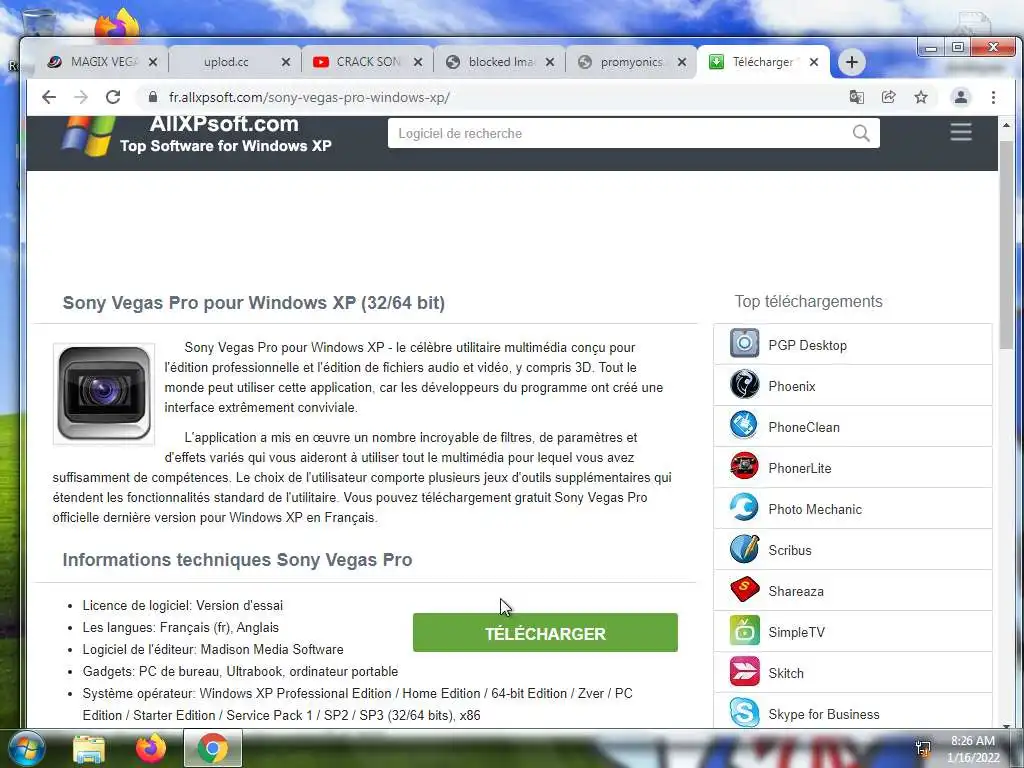The image size is (1024, 768).
Task: Click the Scribus pen icon
Action: coord(744,549)
